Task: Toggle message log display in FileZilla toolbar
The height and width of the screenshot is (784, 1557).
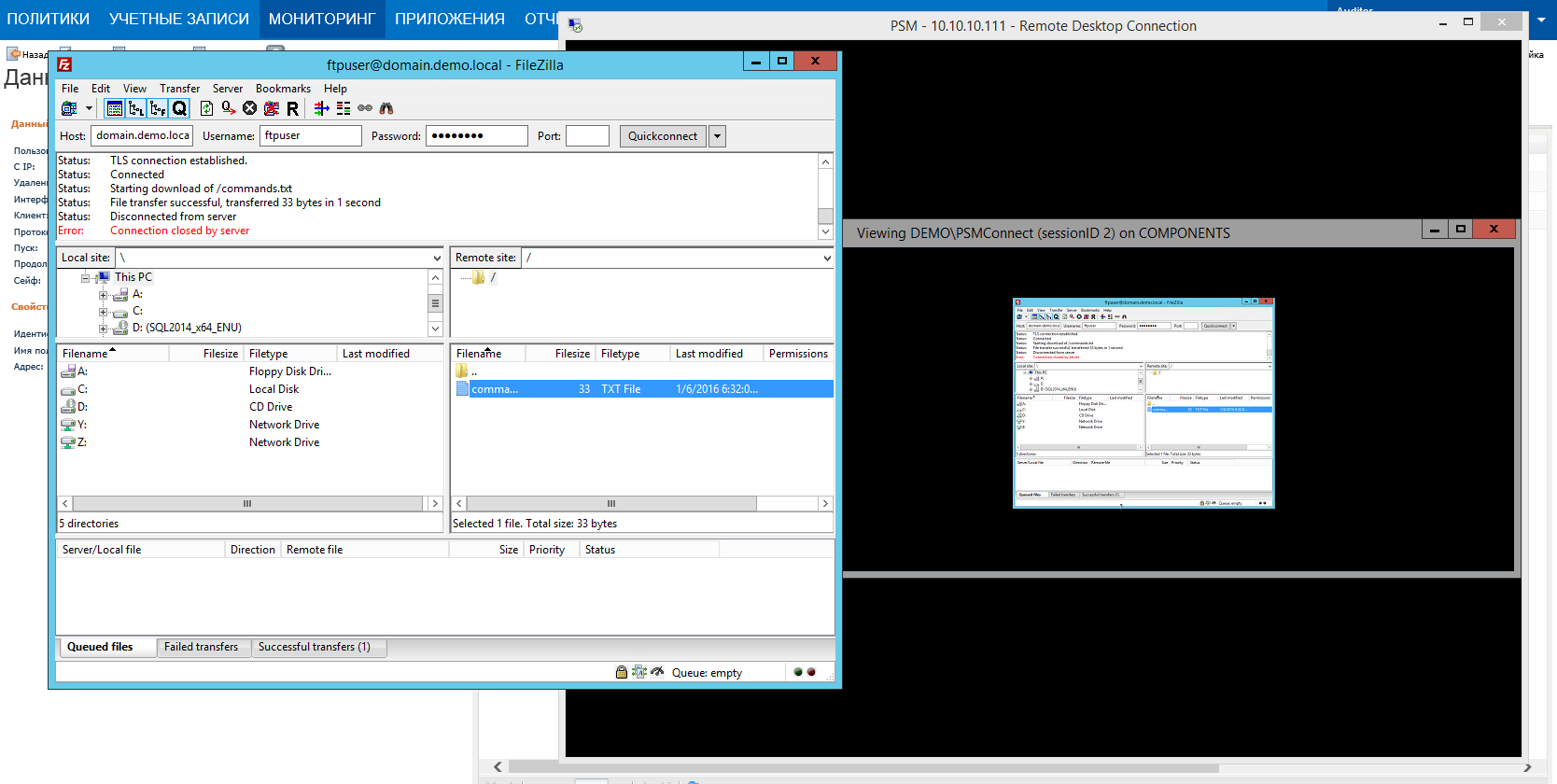Action: pos(115,108)
